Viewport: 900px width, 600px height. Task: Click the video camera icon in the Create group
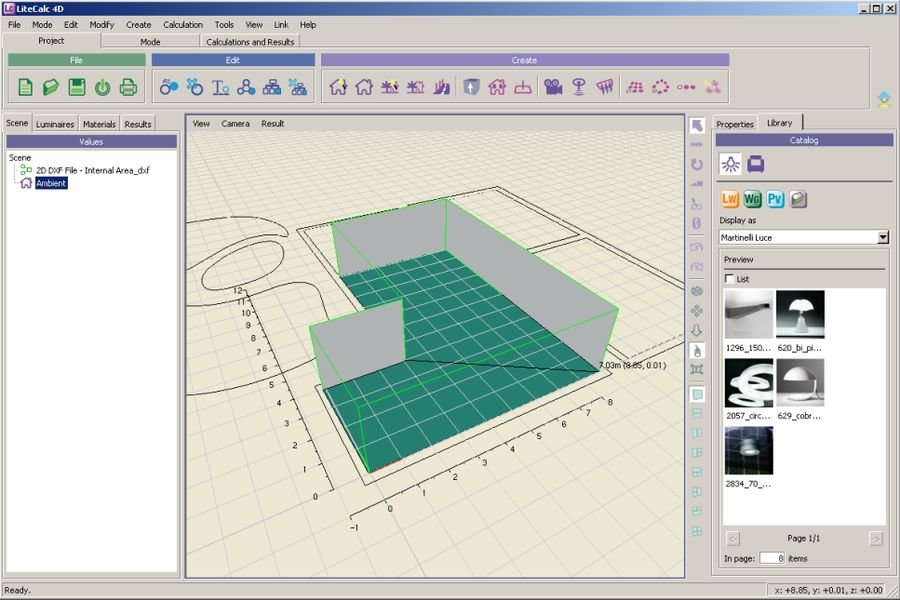pyautogui.click(x=553, y=87)
